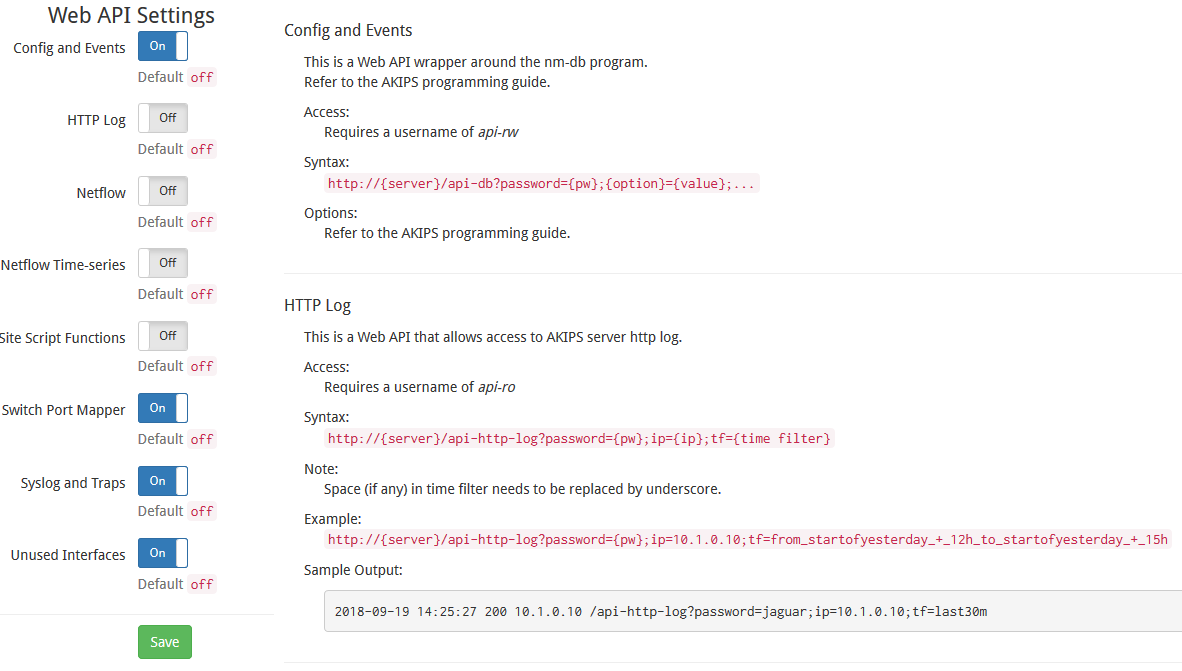Enable Netflow Time-series switch
Image resolution: width=1182 pixels, height=671 pixels.
[x=163, y=263]
